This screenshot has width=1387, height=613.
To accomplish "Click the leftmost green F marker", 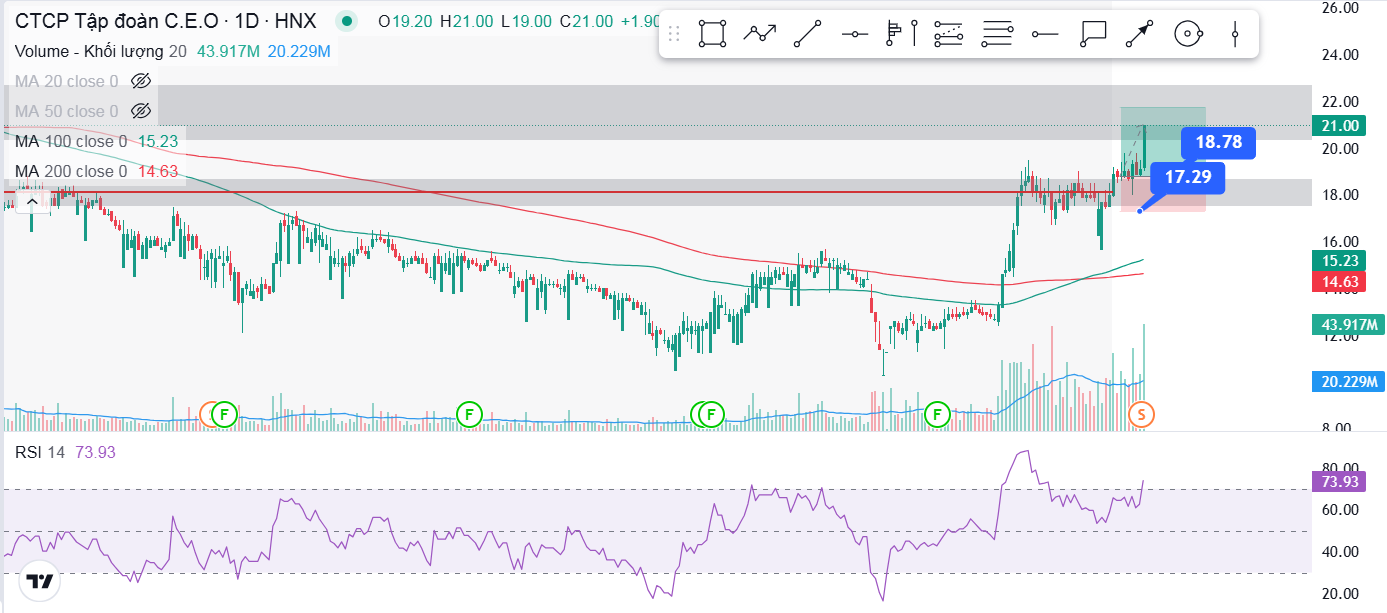I will 224,413.
